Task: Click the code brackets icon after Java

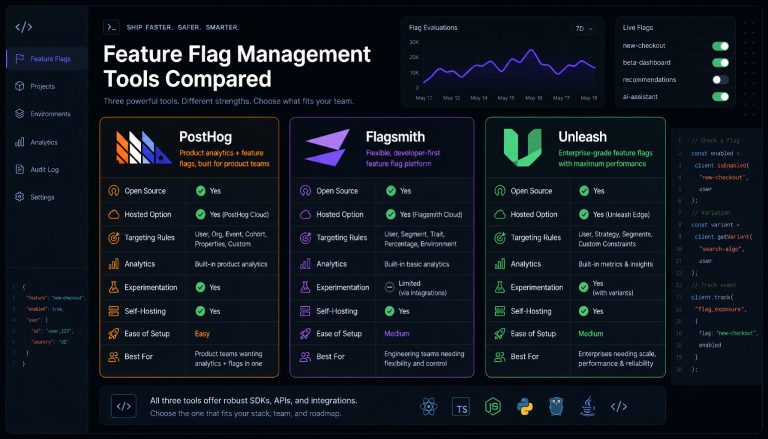Action: coord(619,406)
